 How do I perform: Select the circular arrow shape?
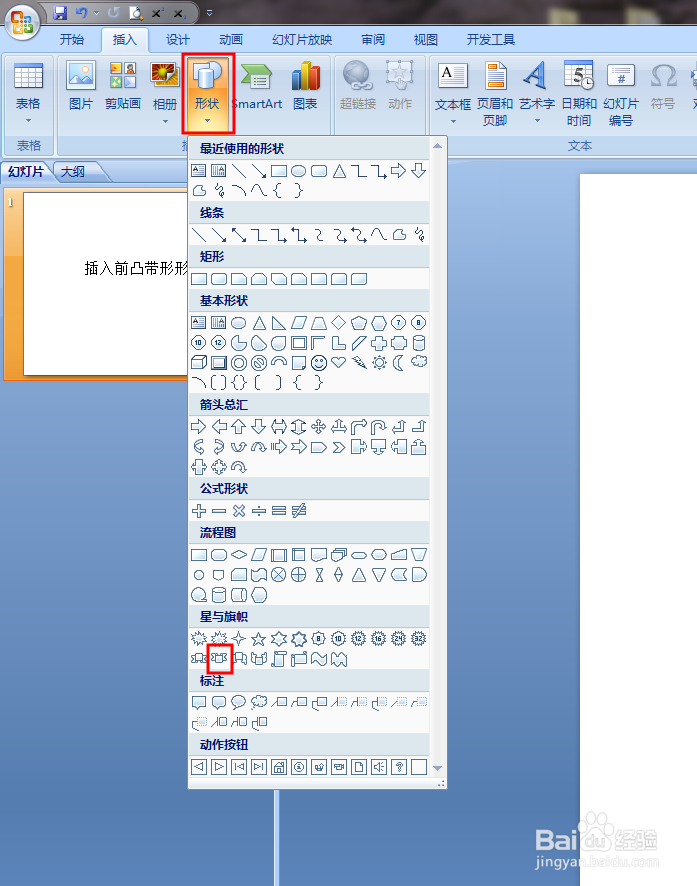coord(239,467)
